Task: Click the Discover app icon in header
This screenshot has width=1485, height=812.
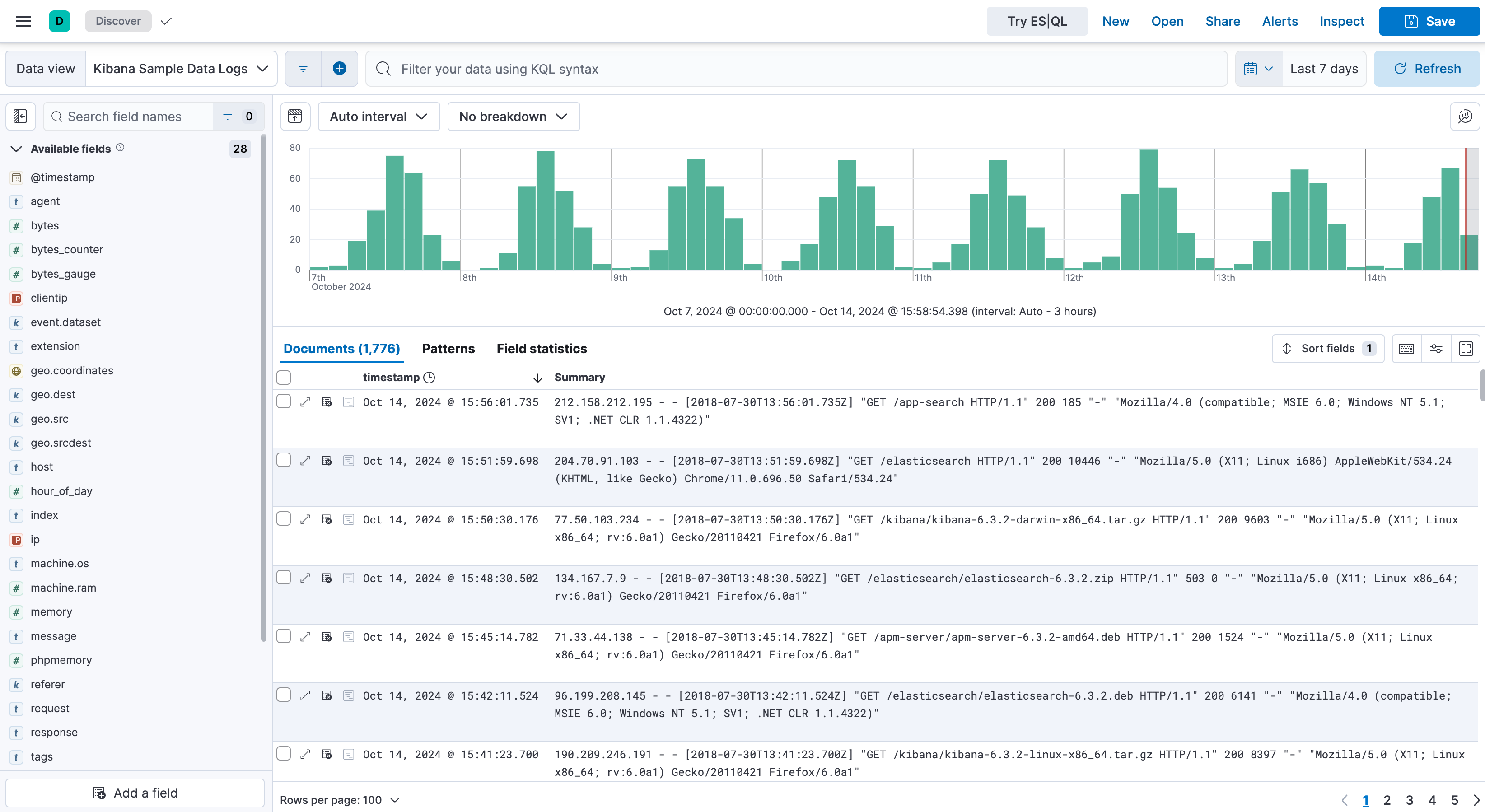Action: [59, 21]
